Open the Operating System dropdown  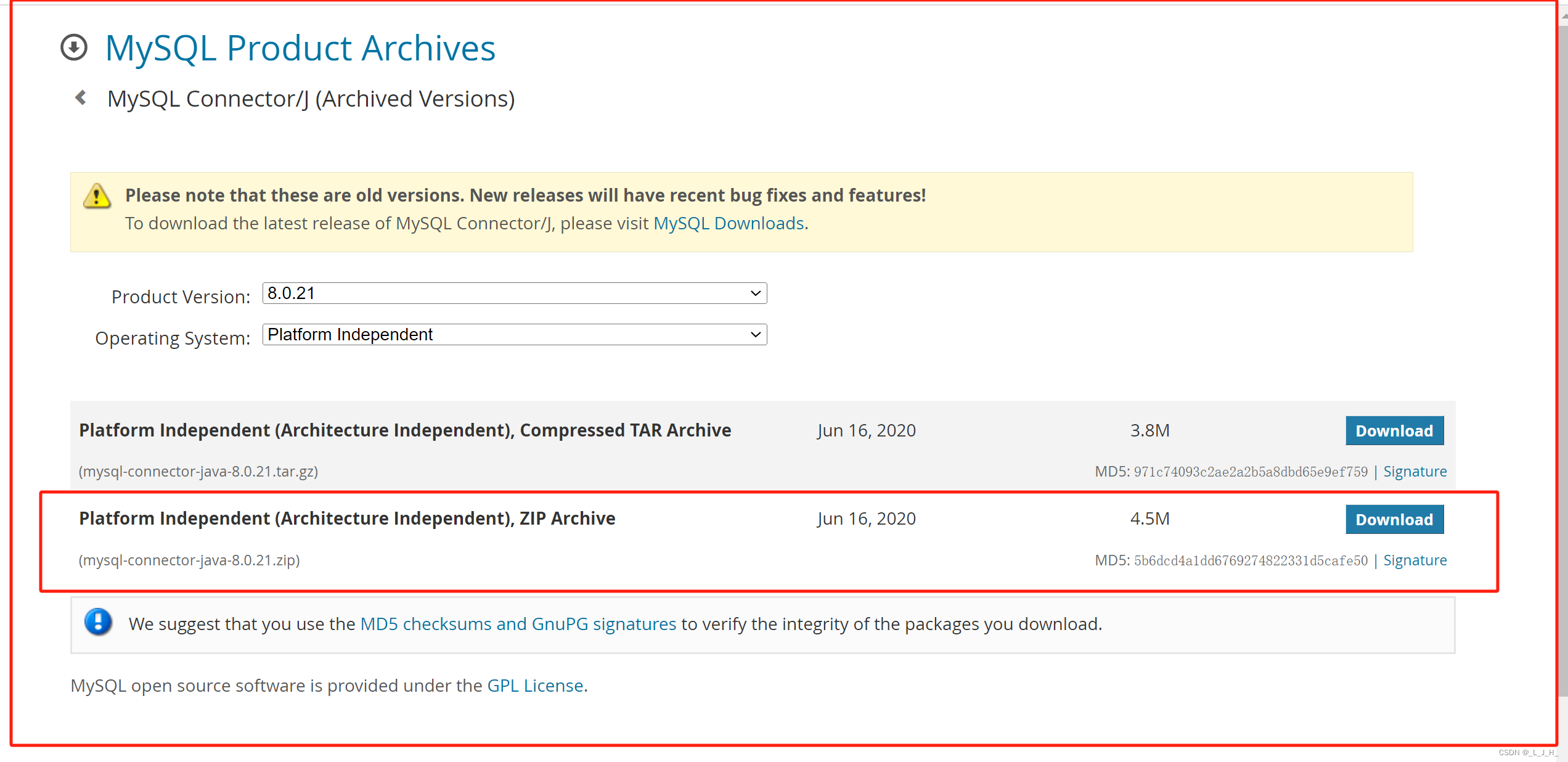[514, 335]
